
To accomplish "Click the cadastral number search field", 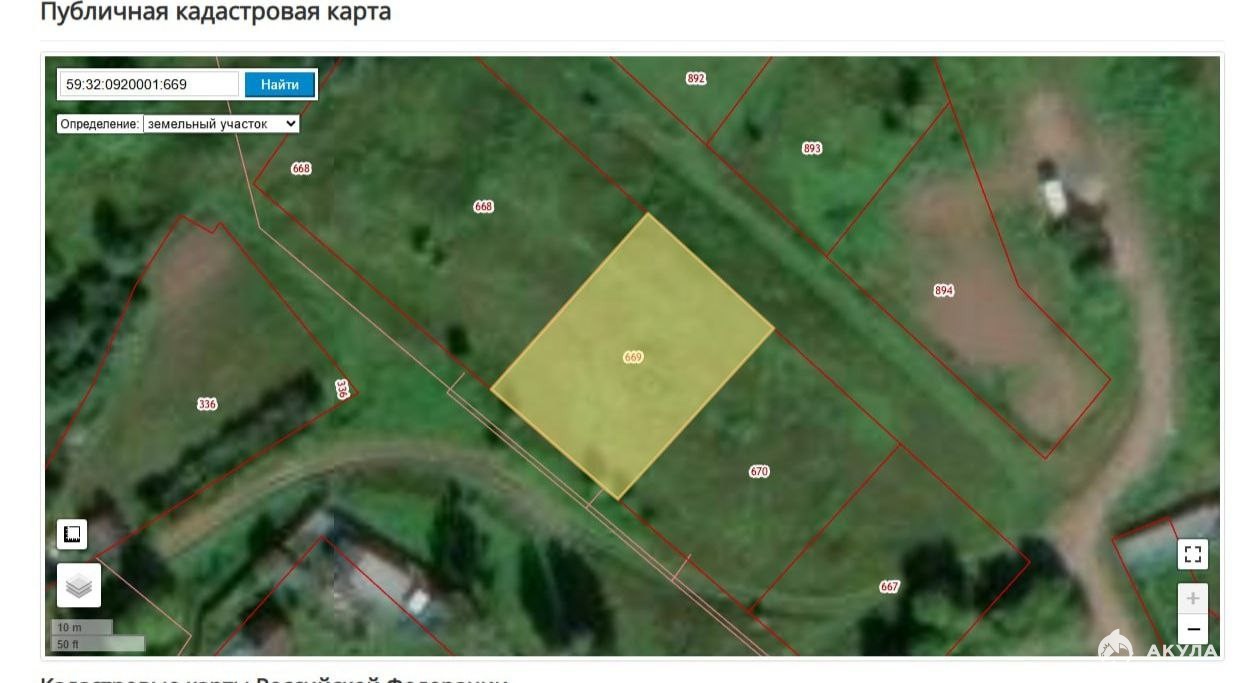I will tap(148, 85).
